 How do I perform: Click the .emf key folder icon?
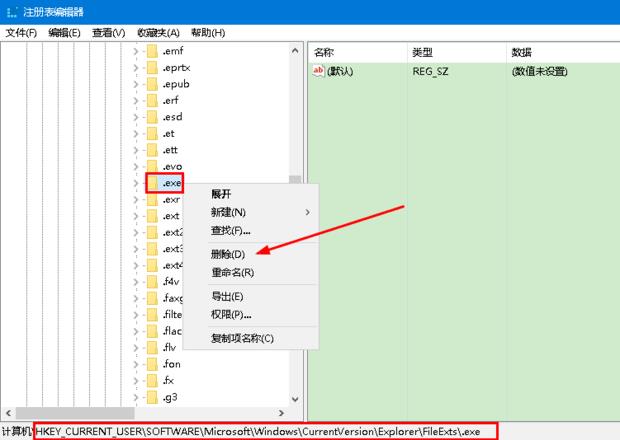[152, 51]
